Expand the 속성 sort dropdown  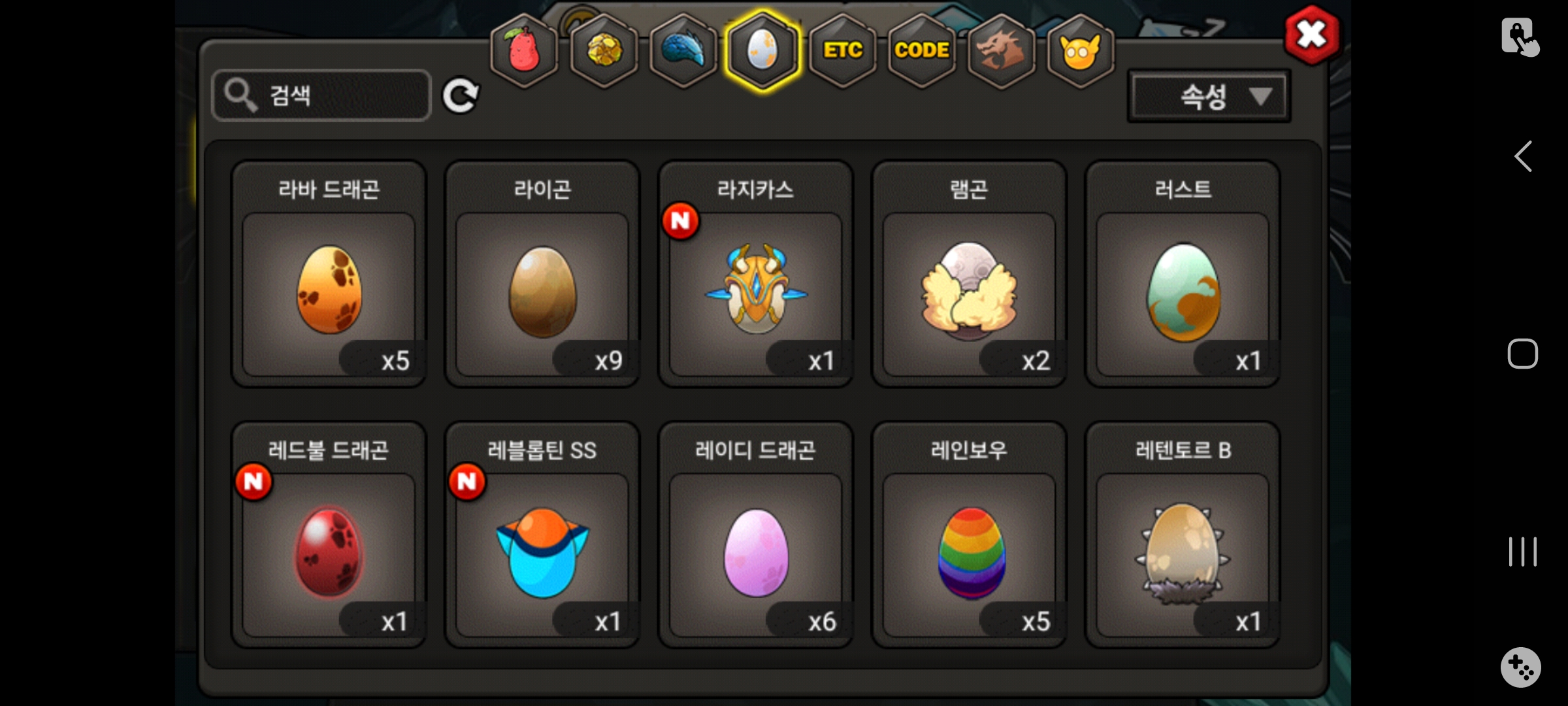tap(1209, 97)
